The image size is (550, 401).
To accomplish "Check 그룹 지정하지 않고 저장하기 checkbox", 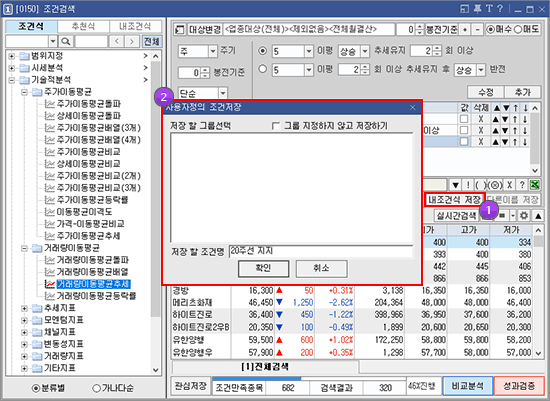I will [x=276, y=126].
